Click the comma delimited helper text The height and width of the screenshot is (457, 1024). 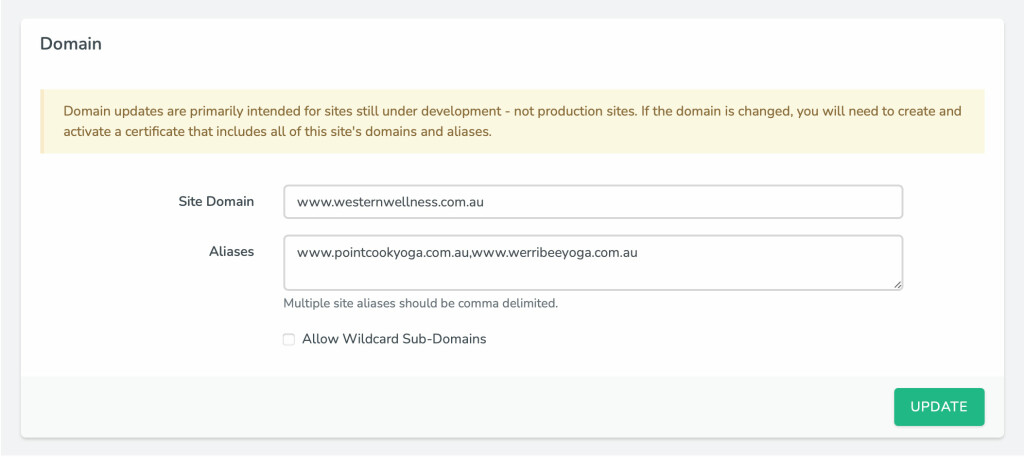[x=420, y=303]
